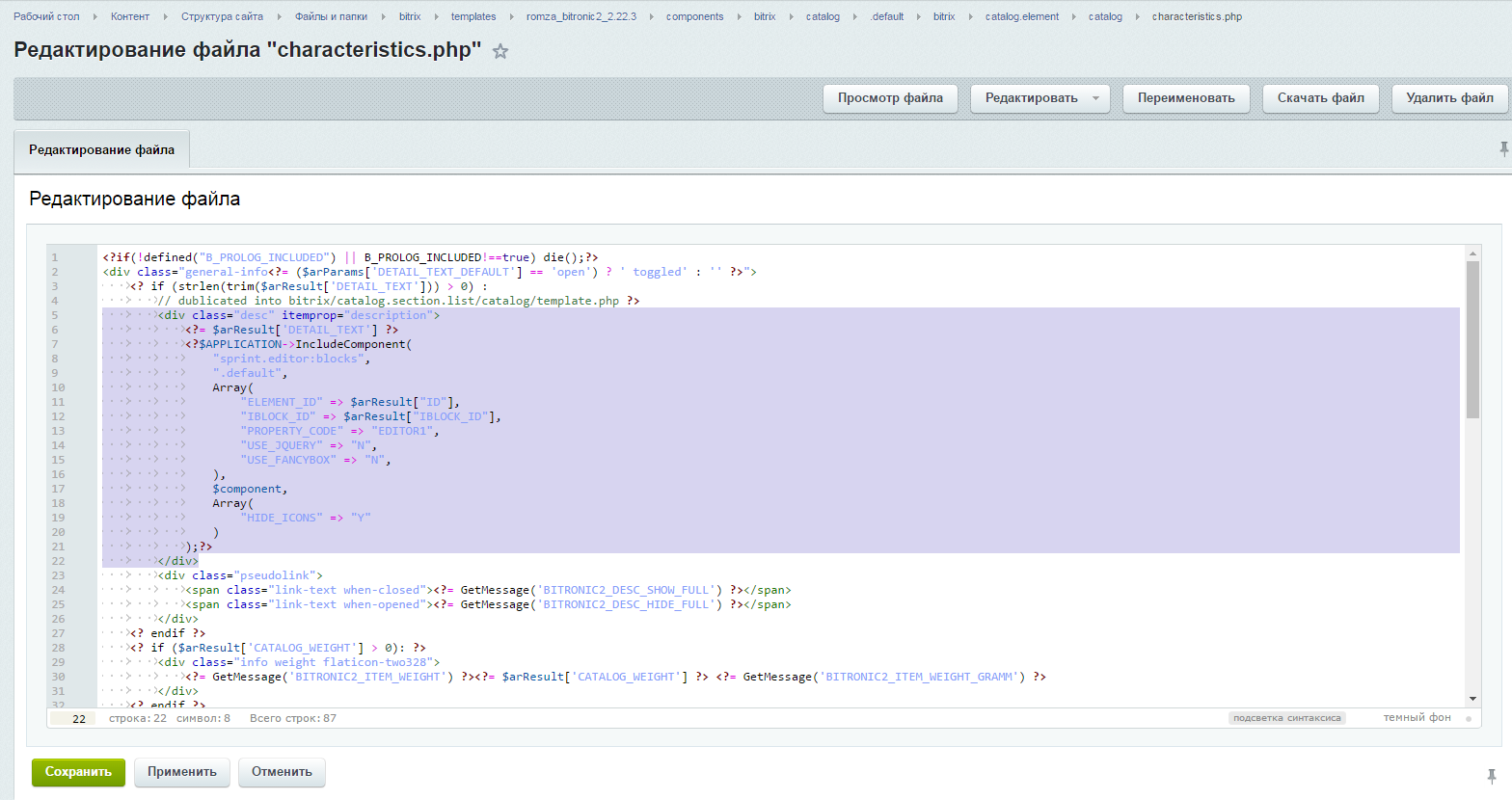Switch to the Редактирование файла tab
Screen dimensions: 1512x800
click(101, 149)
